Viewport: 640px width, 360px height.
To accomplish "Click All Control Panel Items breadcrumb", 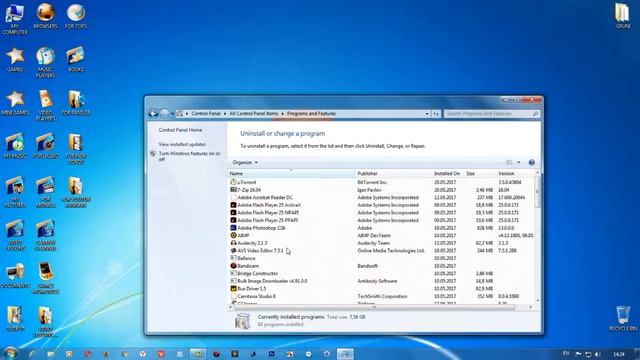I will [x=253, y=113].
